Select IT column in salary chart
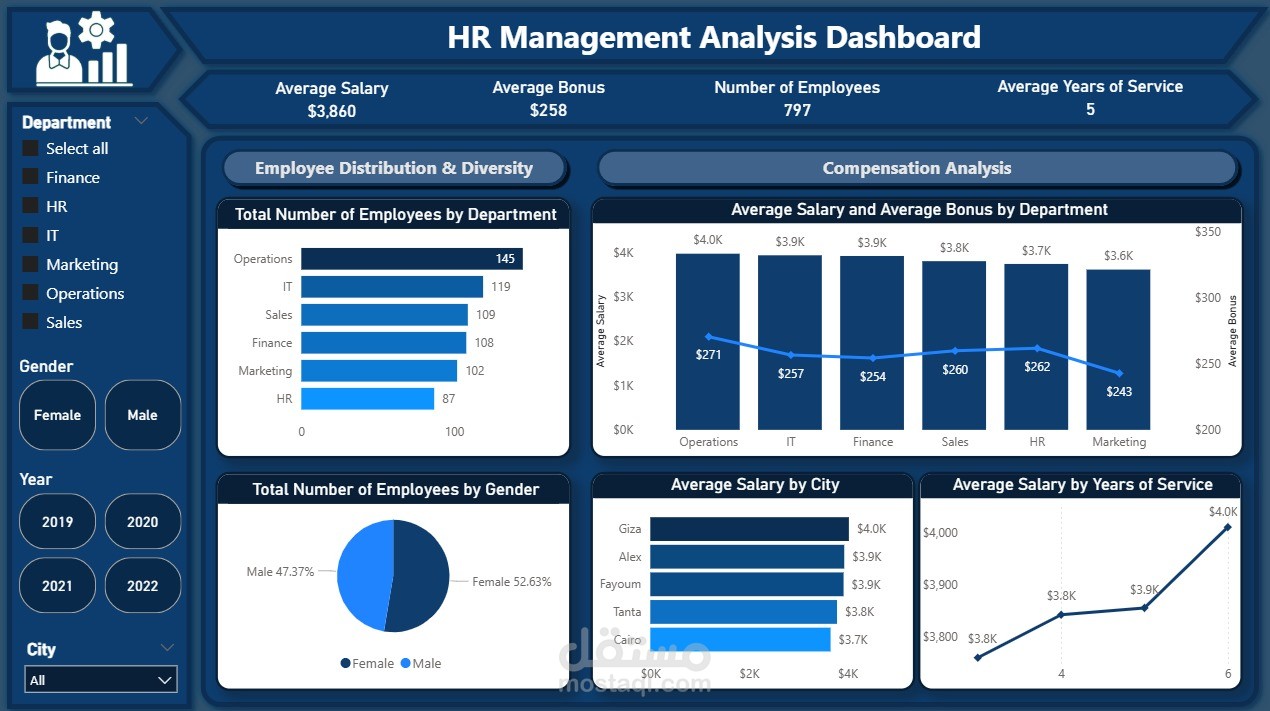The width and height of the screenshot is (1270, 711). point(790,343)
